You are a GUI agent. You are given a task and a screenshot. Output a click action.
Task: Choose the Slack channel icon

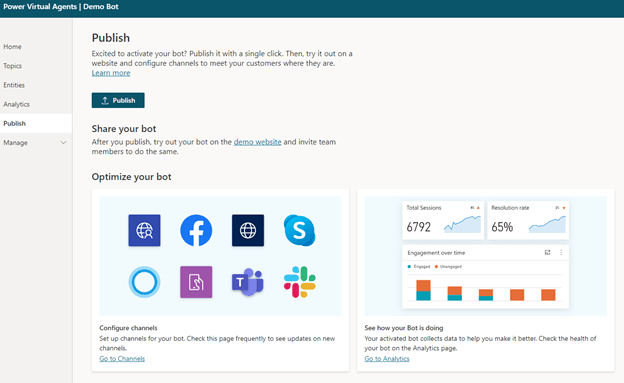point(300,282)
